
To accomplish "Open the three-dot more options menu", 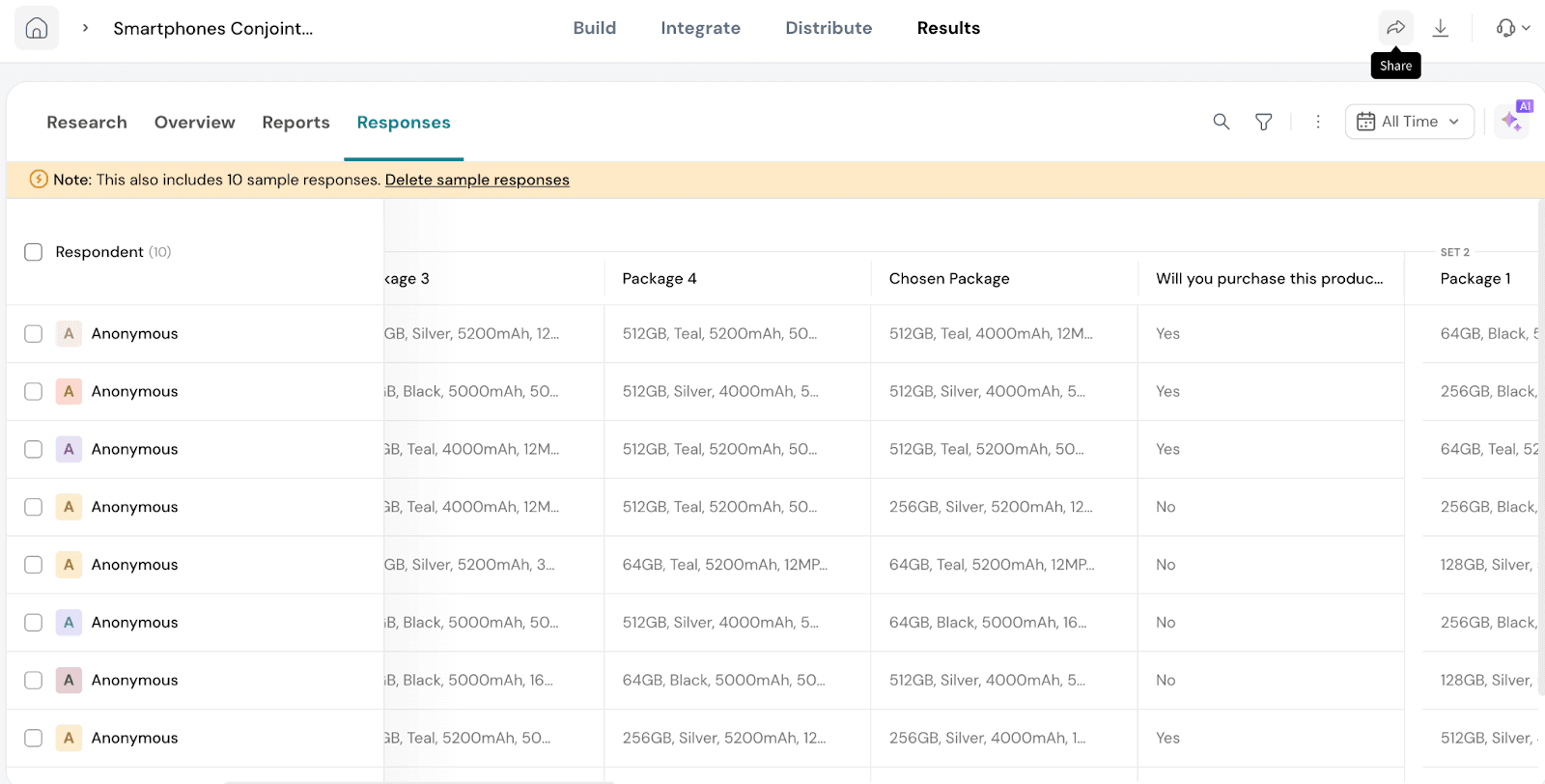I will coord(1318,122).
